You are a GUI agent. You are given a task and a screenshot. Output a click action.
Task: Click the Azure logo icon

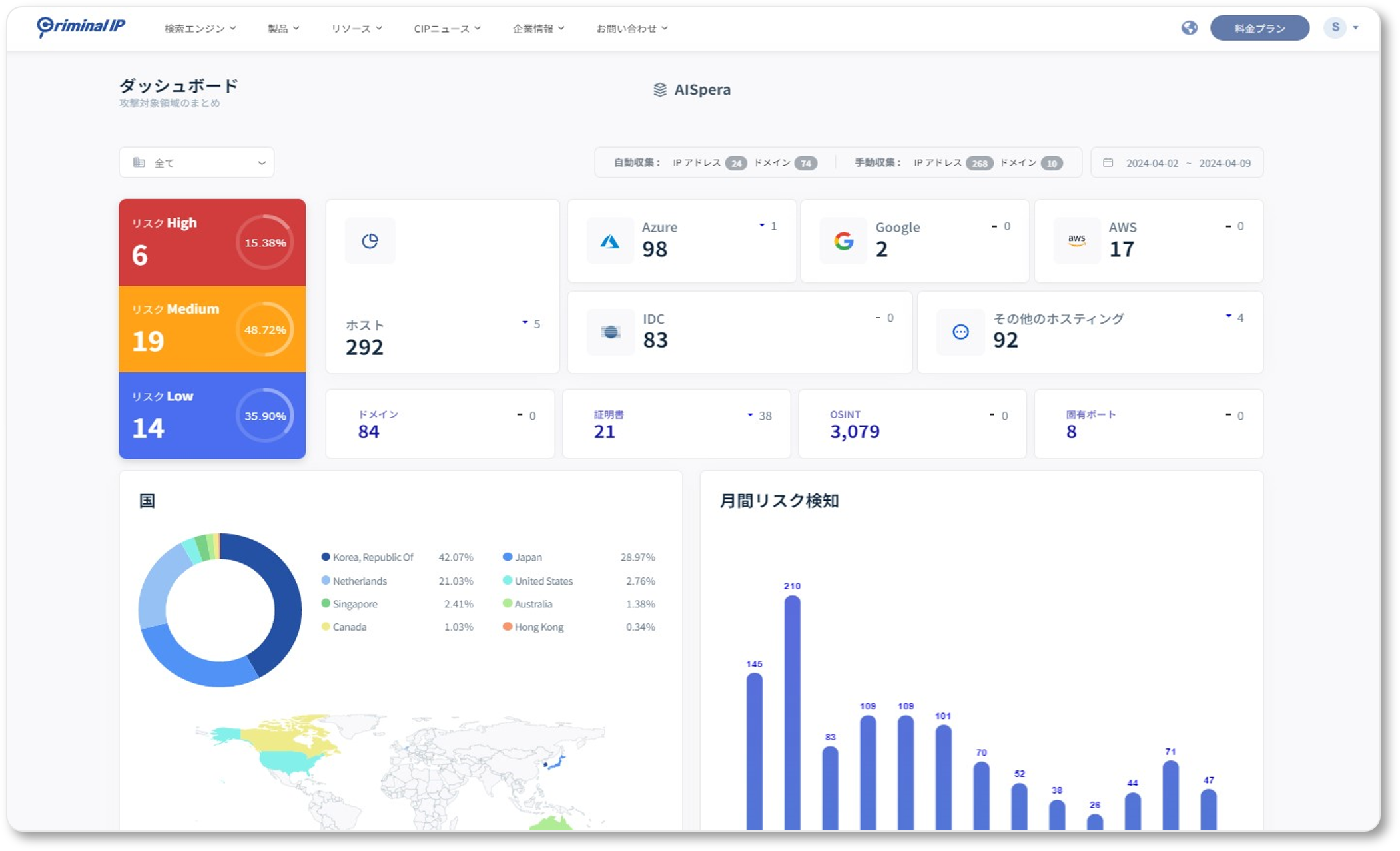610,241
